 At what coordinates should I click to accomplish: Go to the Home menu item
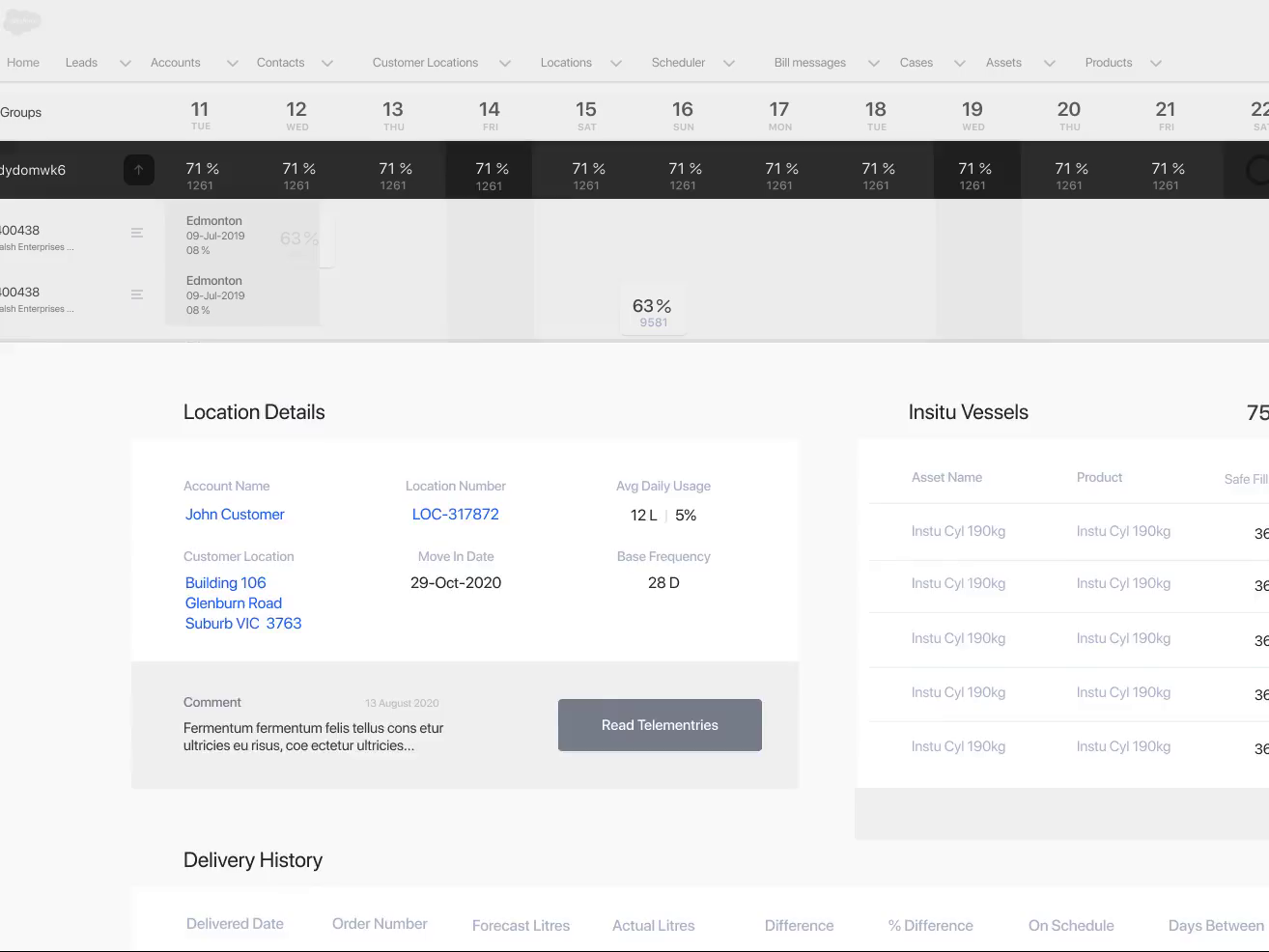coord(22,62)
